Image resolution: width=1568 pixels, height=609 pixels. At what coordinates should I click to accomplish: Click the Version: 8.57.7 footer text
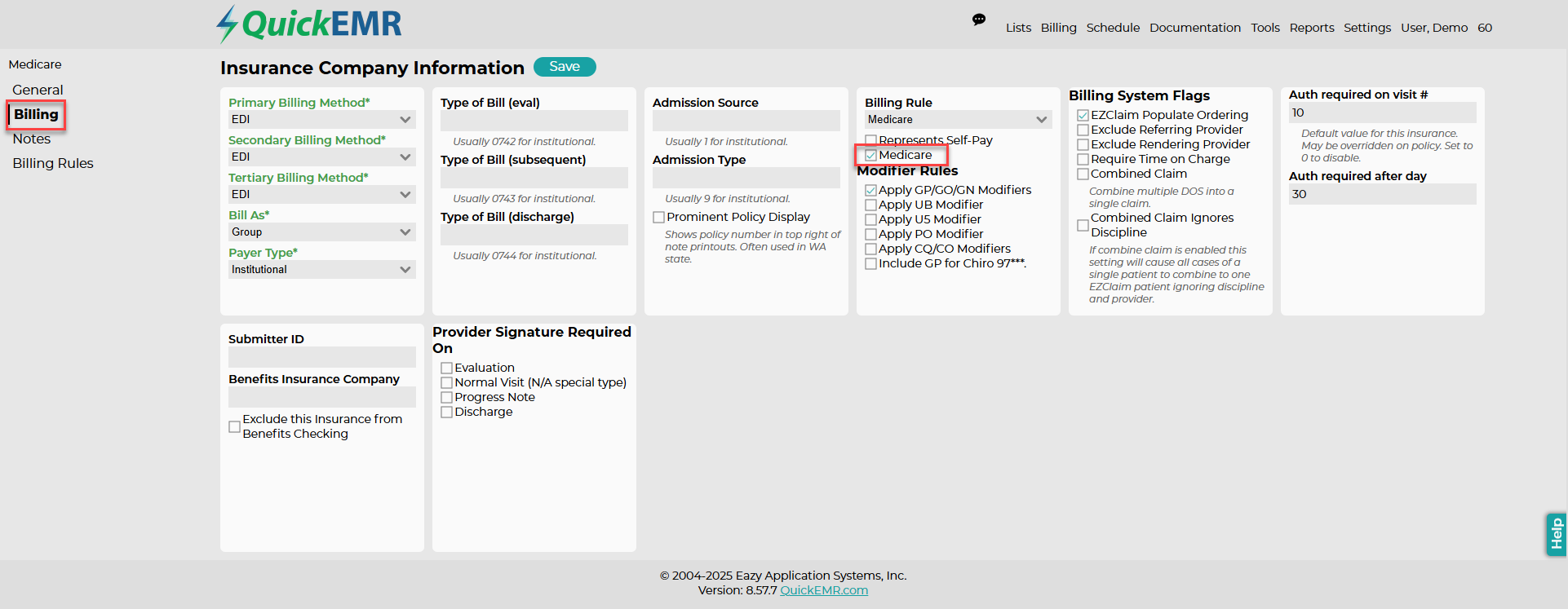point(737,590)
